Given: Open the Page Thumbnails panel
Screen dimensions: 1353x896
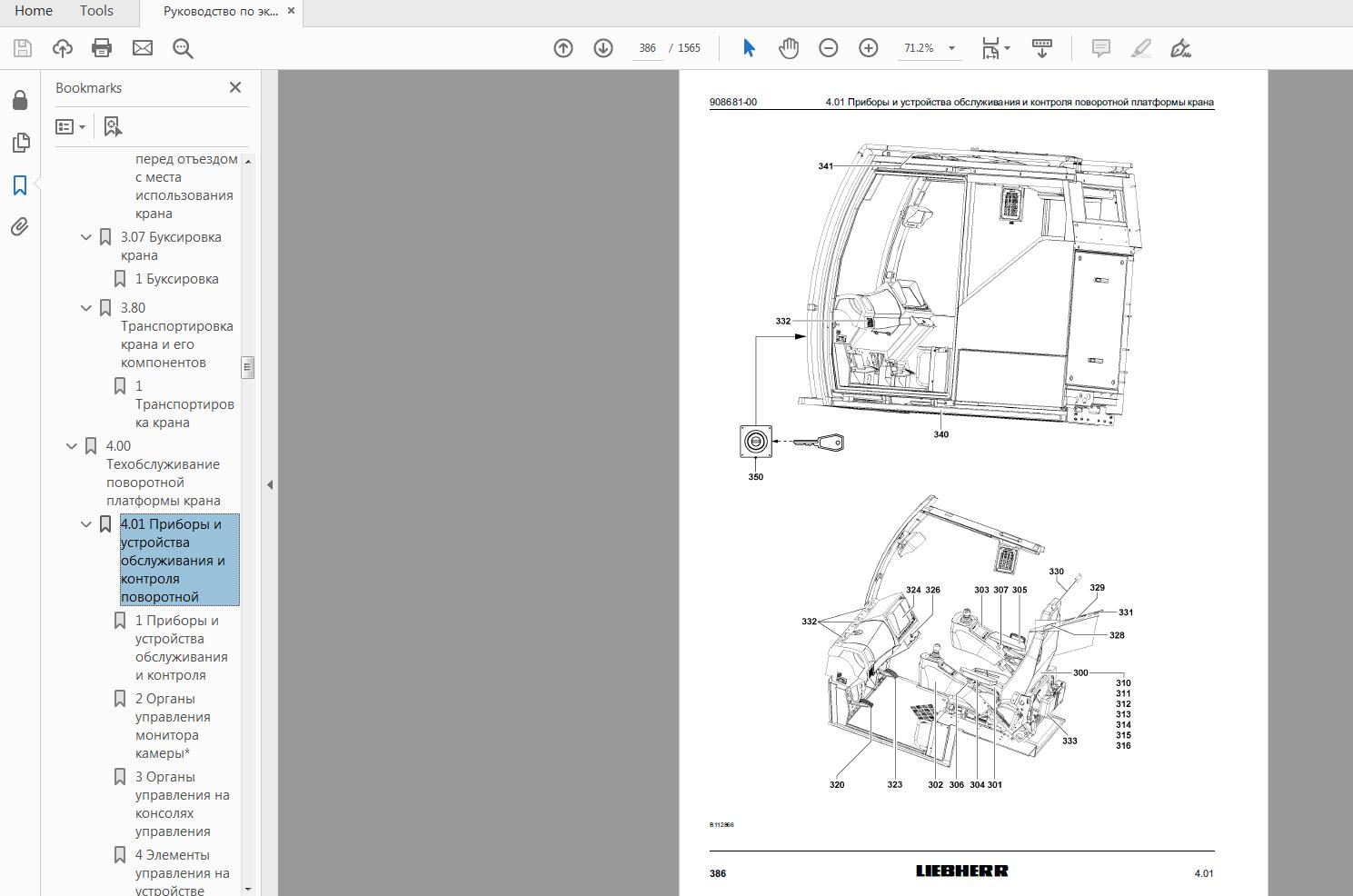Looking at the screenshot, I should [x=20, y=143].
